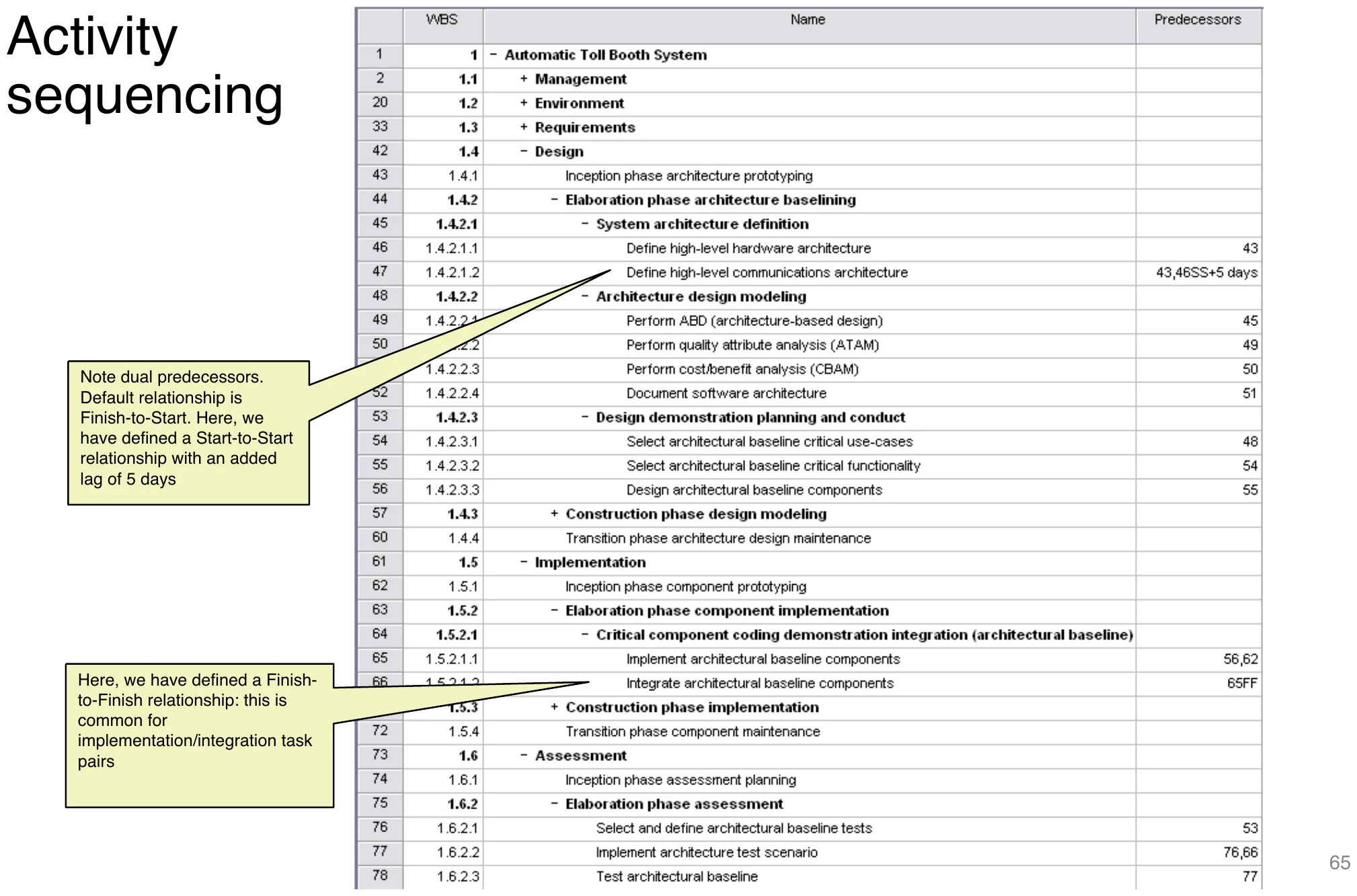Collapse Critical component coding demonstration integration
Screen dimensions: 1357x896
pyautogui.click(x=585, y=635)
